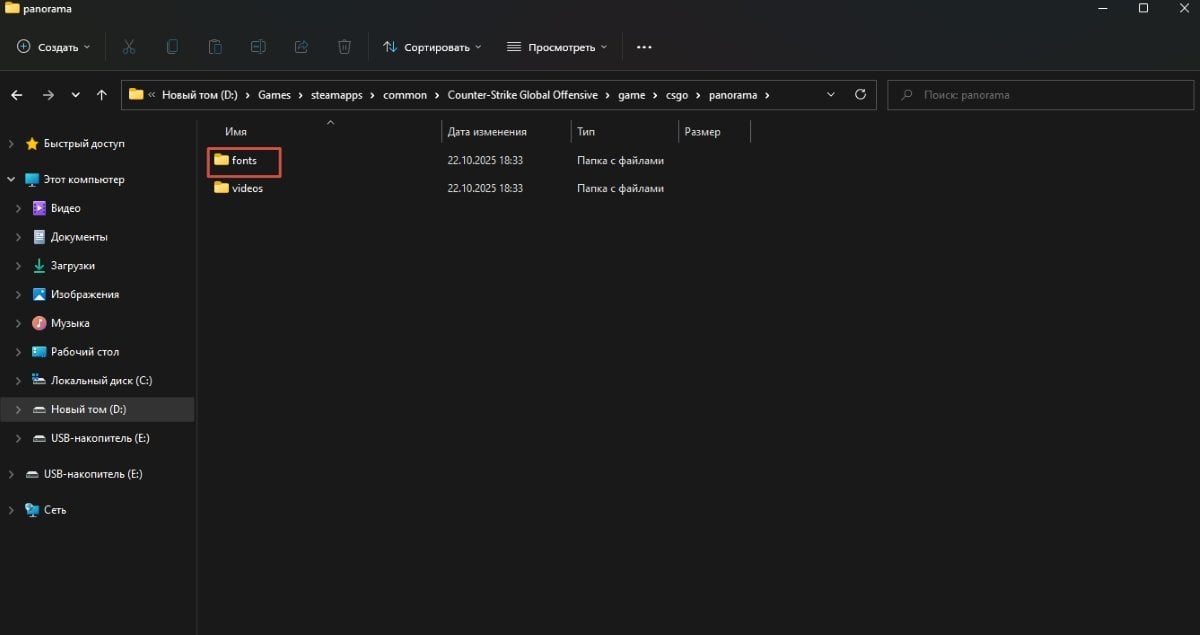
Task: Click the Поиск: panorama search field
Action: click(1050, 95)
